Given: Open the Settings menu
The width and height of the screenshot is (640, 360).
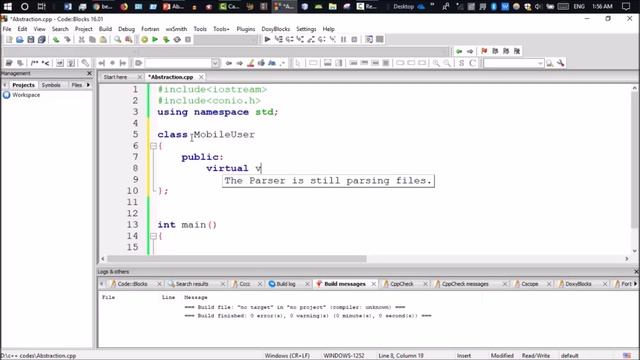Looking at the screenshot, I should pyautogui.click(x=306, y=29).
